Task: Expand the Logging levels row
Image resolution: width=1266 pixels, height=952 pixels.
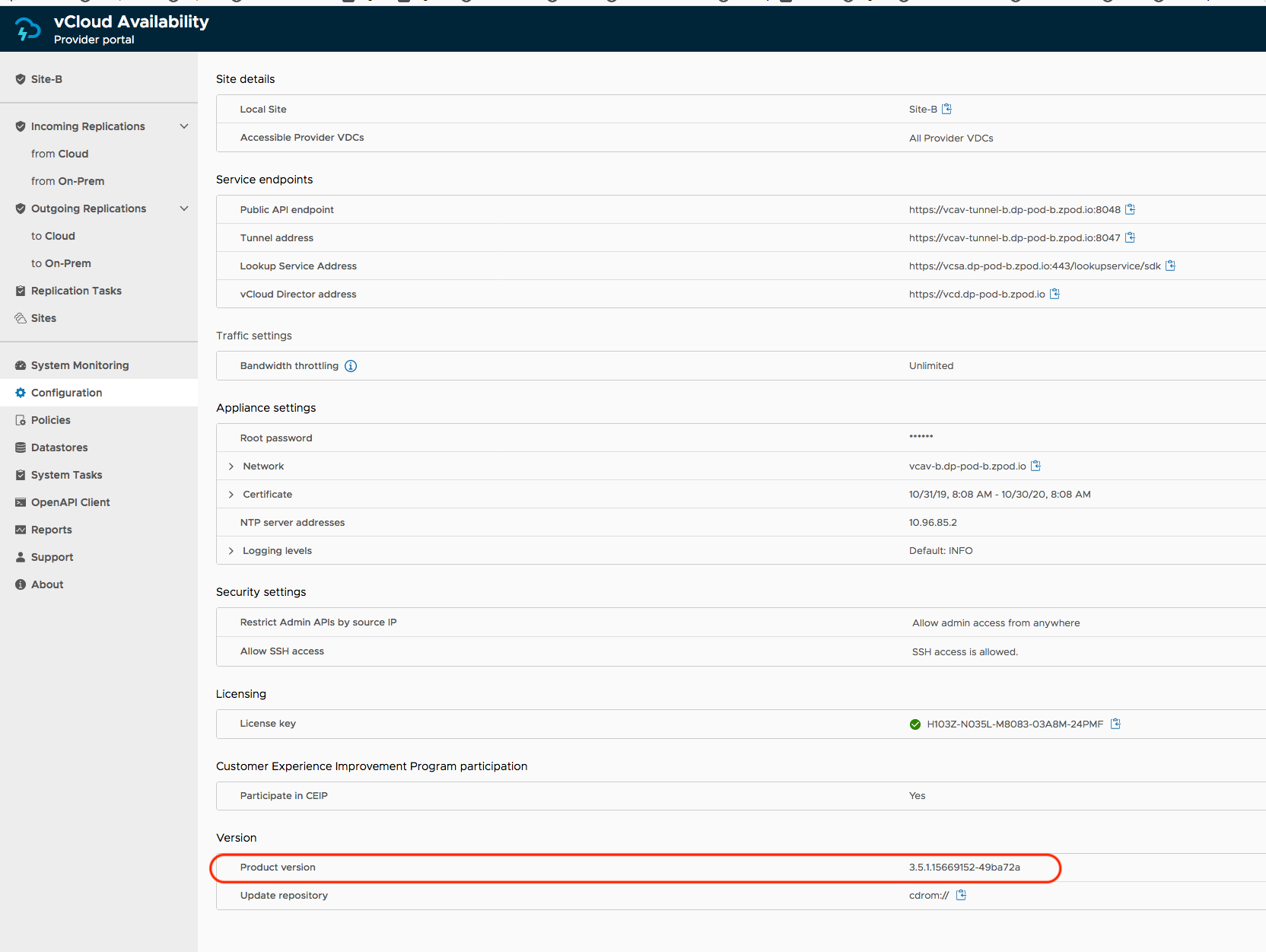Action: point(231,551)
